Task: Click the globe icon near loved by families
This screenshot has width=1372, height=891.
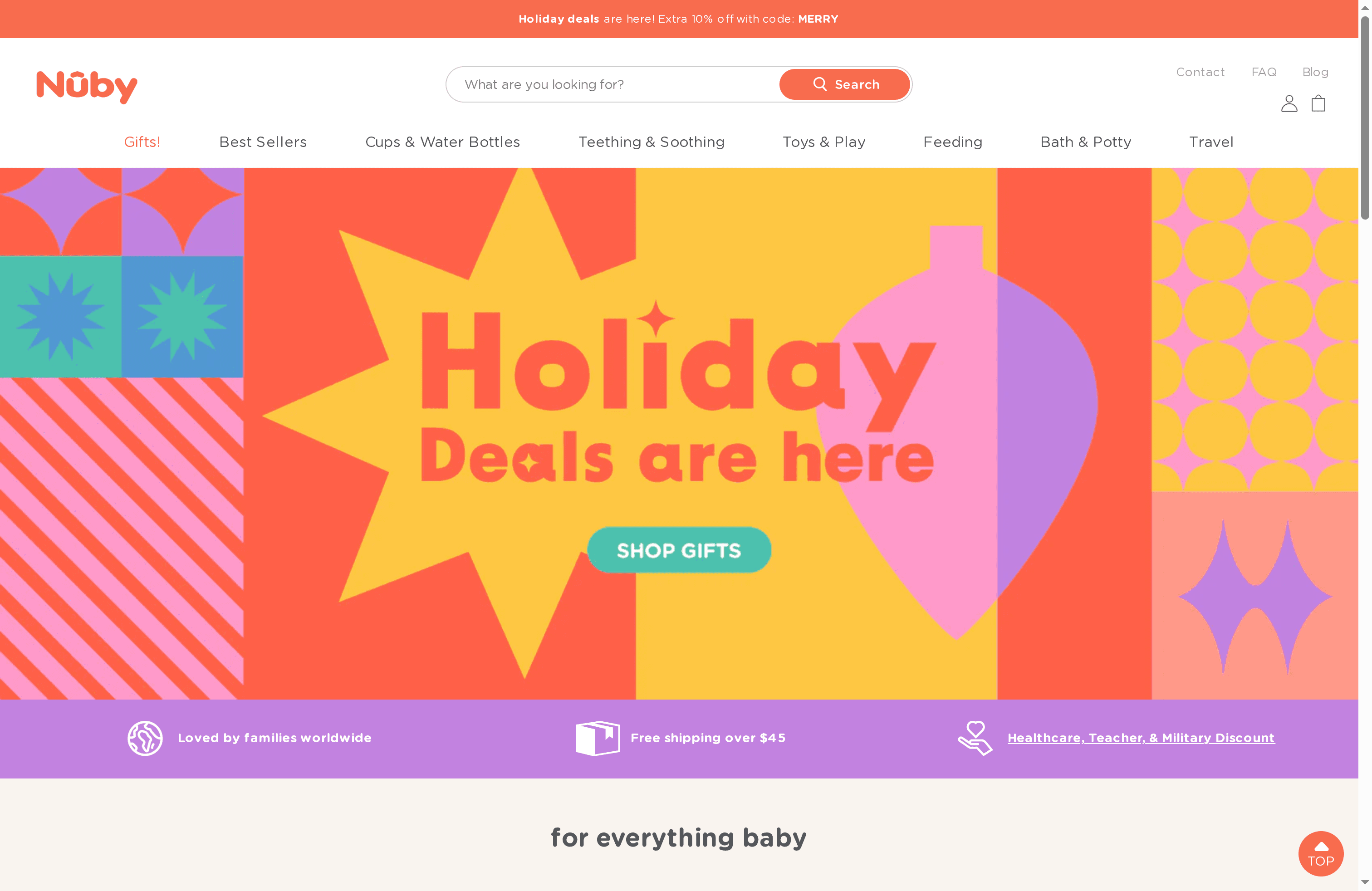Action: [145, 738]
